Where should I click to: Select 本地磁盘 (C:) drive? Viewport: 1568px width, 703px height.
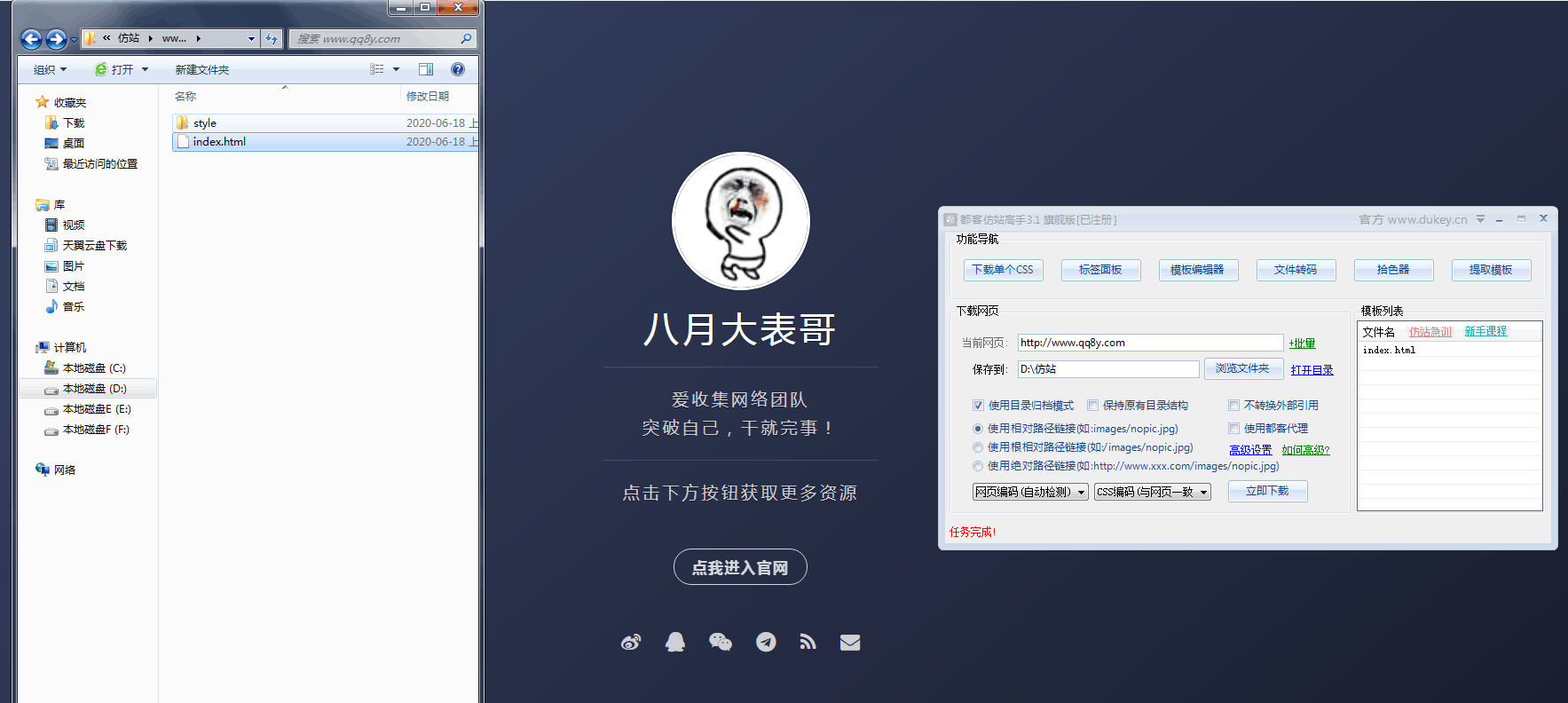pyautogui.click(x=93, y=367)
